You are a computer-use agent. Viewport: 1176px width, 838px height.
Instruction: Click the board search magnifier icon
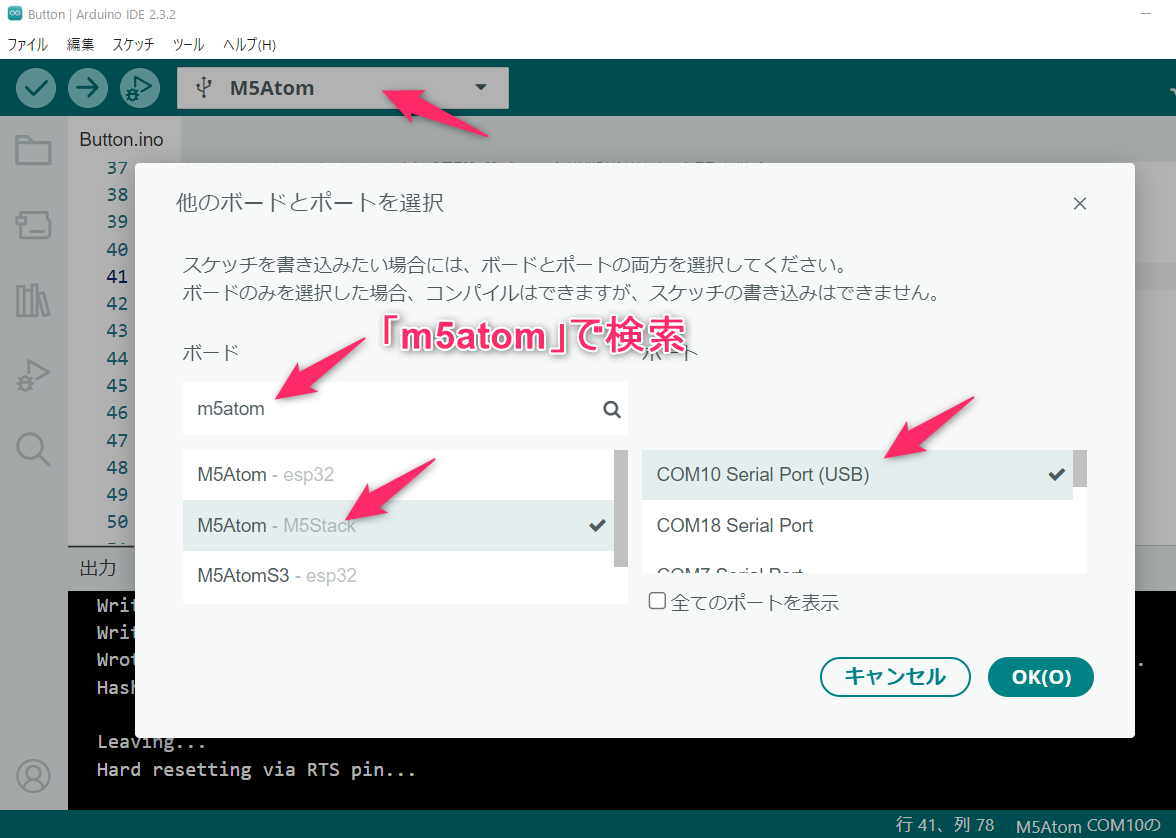[x=612, y=409]
